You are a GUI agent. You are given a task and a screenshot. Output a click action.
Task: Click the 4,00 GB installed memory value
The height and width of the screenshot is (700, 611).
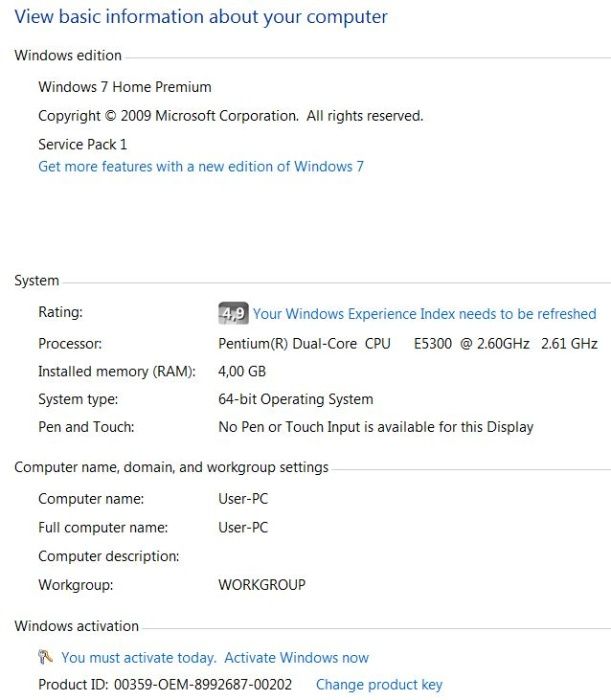[x=242, y=371]
